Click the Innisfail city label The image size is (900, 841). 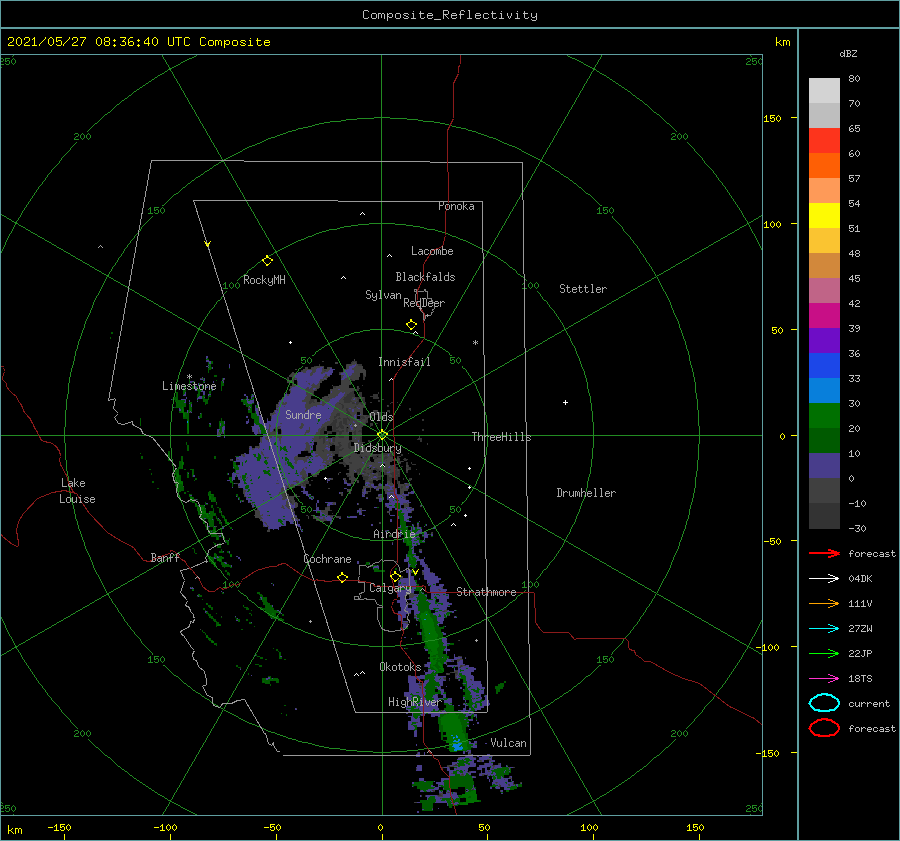404,362
